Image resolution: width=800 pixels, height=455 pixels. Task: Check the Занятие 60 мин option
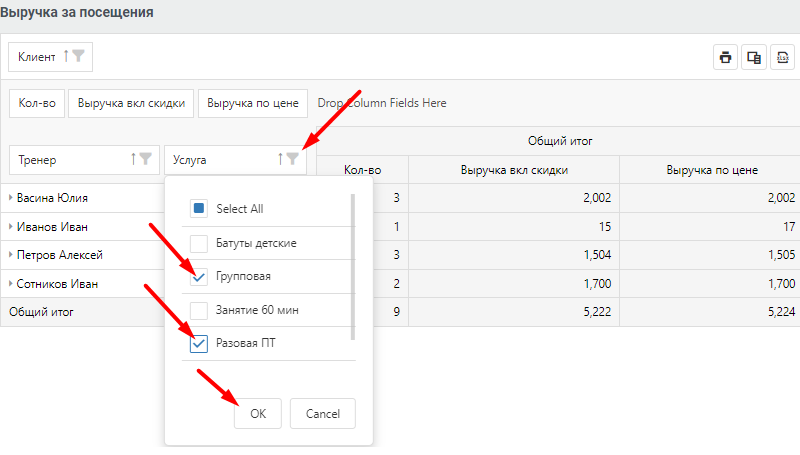click(198, 310)
